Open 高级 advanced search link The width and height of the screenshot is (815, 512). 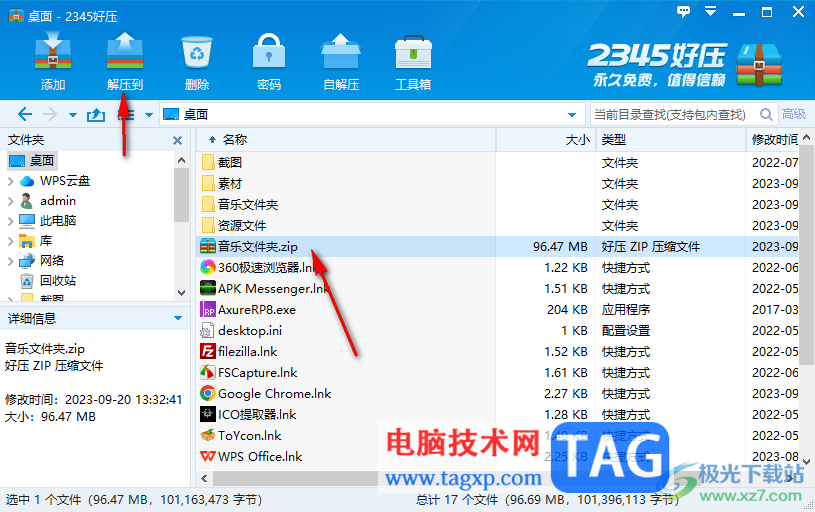[794, 114]
